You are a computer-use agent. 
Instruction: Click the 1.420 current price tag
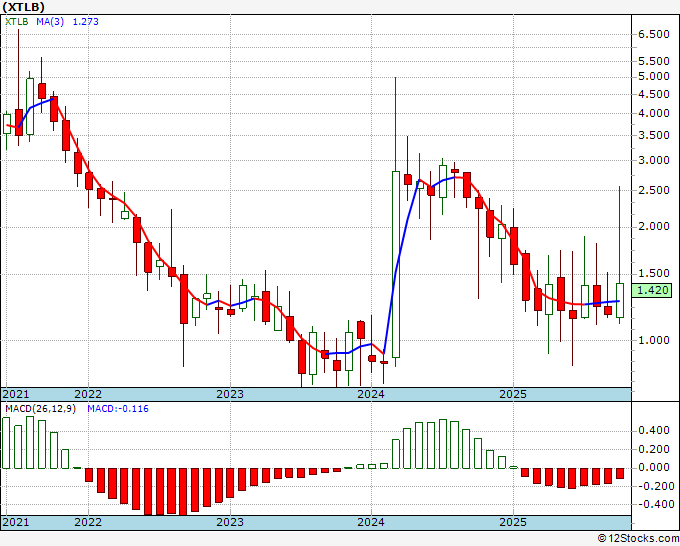pos(652,291)
